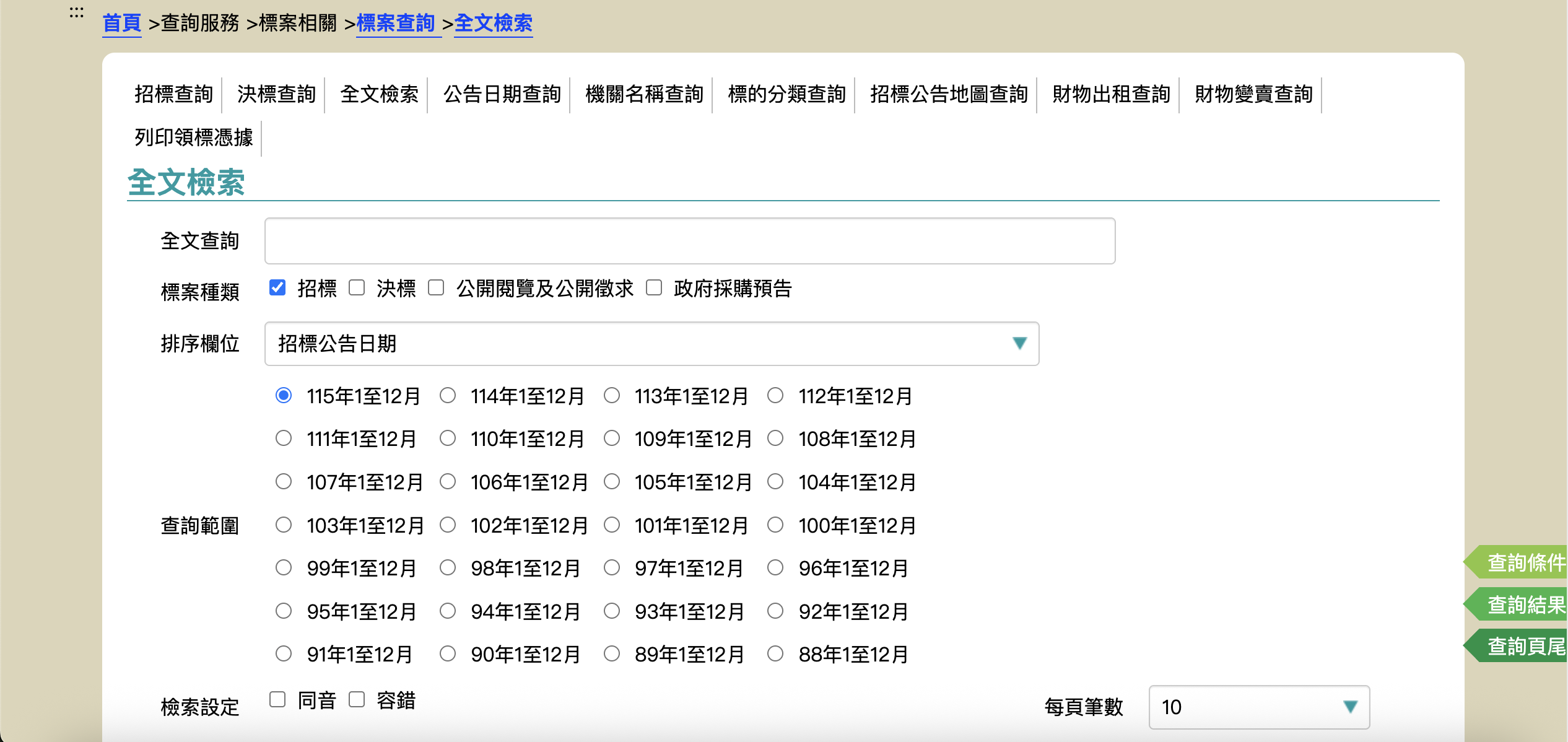This screenshot has width=1568, height=742.
Task: Select 93年1至12月 radio button
Action: click(x=612, y=611)
